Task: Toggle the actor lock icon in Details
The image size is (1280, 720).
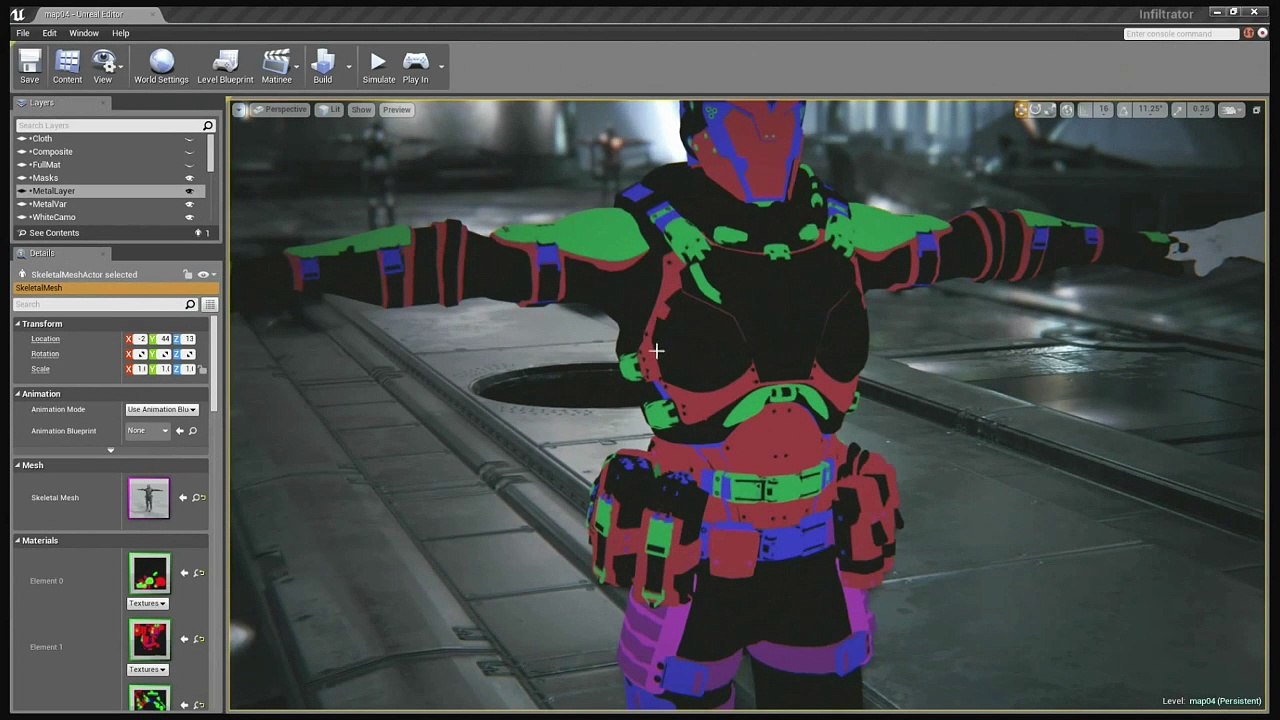Action: (x=187, y=274)
